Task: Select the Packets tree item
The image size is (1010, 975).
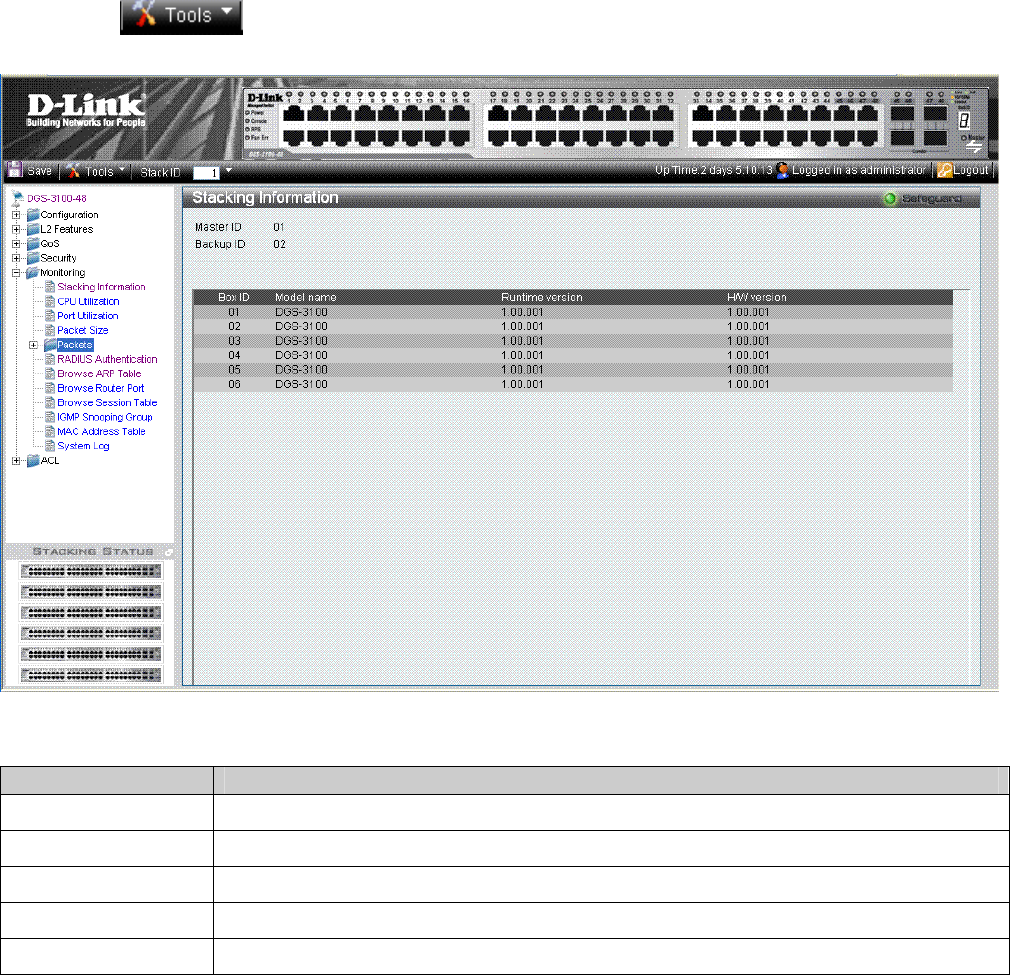Action: point(75,345)
